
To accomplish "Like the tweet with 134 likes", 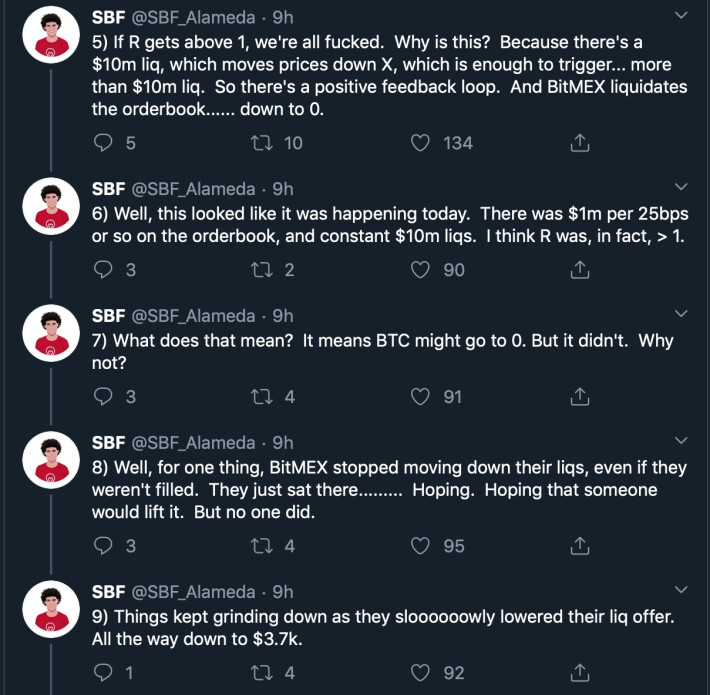I will (x=420, y=143).
